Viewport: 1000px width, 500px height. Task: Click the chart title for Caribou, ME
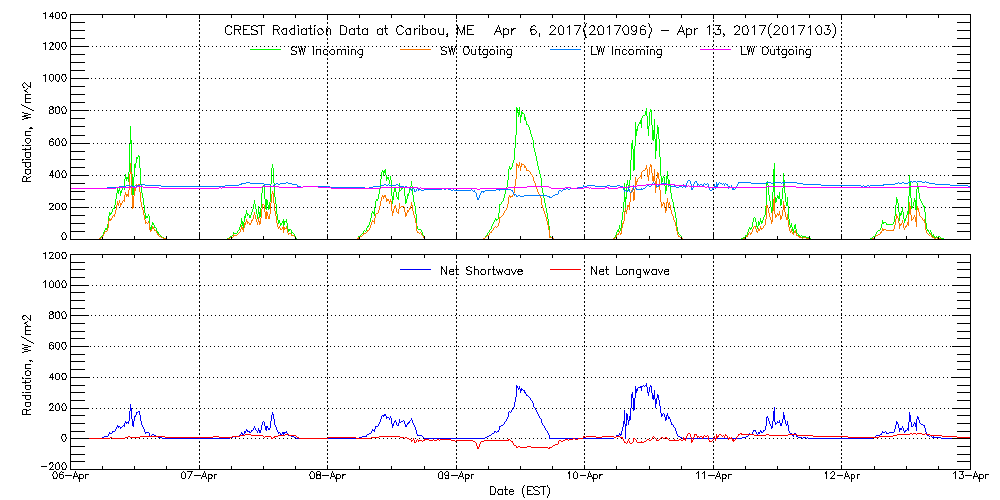(x=531, y=30)
